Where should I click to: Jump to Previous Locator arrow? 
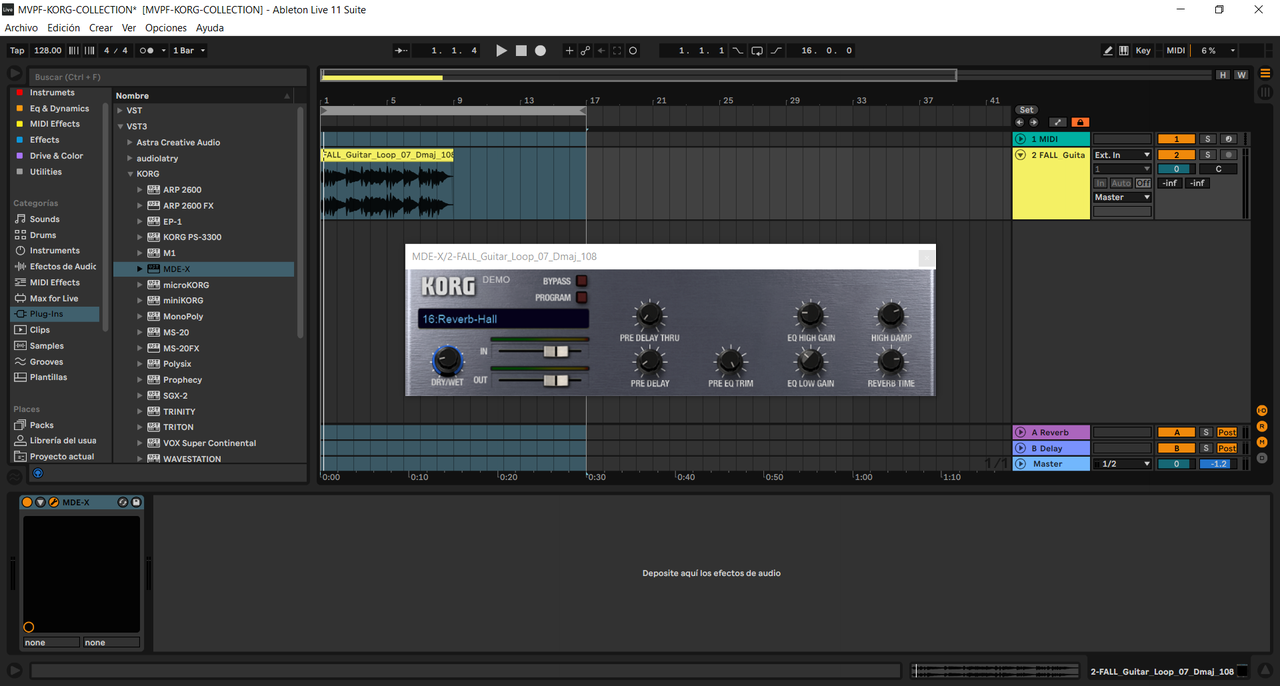click(1020, 122)
